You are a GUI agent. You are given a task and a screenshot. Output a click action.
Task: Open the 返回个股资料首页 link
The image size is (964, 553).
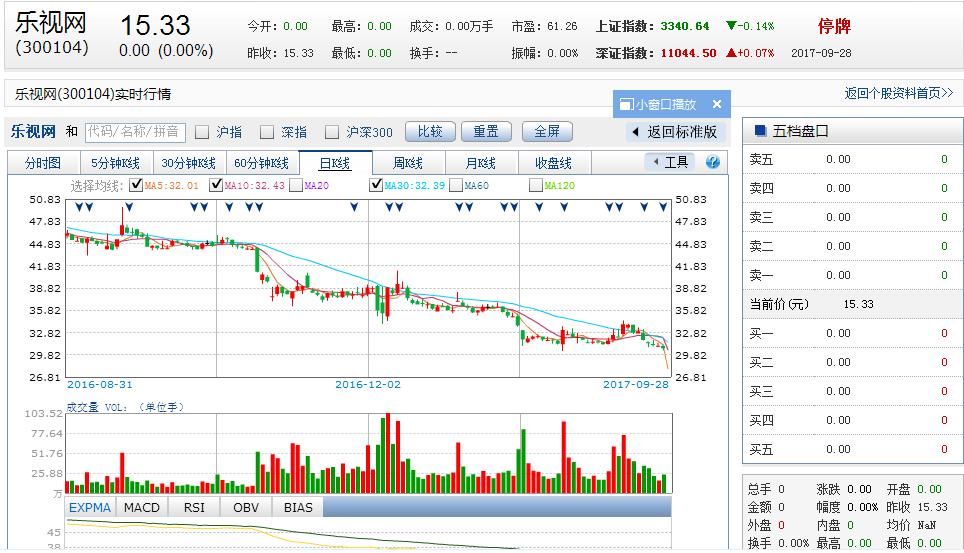[x=898, y=93]
